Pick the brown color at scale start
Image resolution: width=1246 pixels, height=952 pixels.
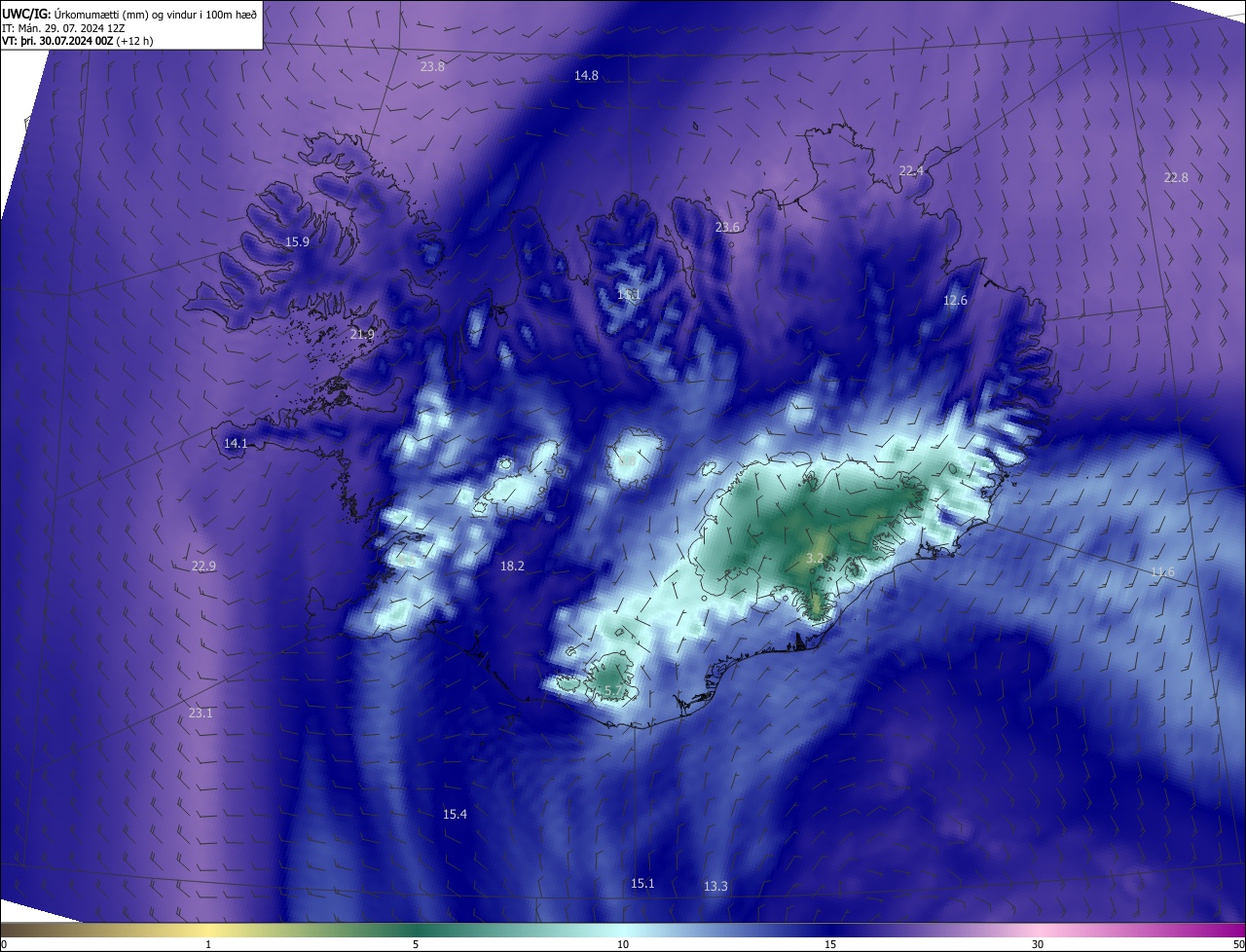pyautogui.click(x=6, y=931)
